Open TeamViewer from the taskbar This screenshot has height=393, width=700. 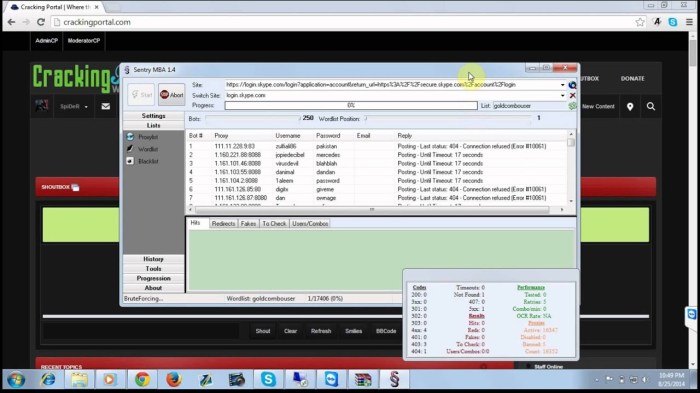(331, 380)
